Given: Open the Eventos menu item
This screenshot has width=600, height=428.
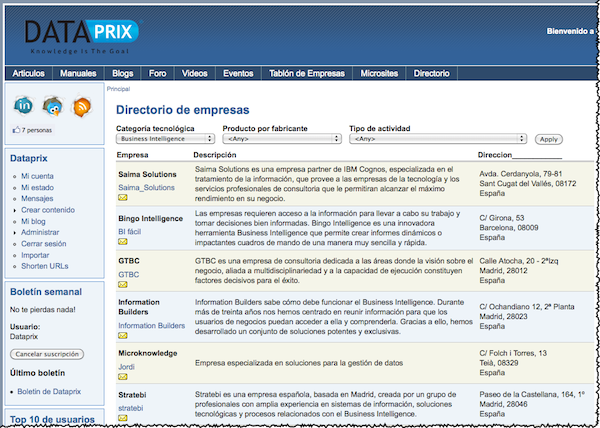Looking at the screenshot, I should tap(238, 73).
